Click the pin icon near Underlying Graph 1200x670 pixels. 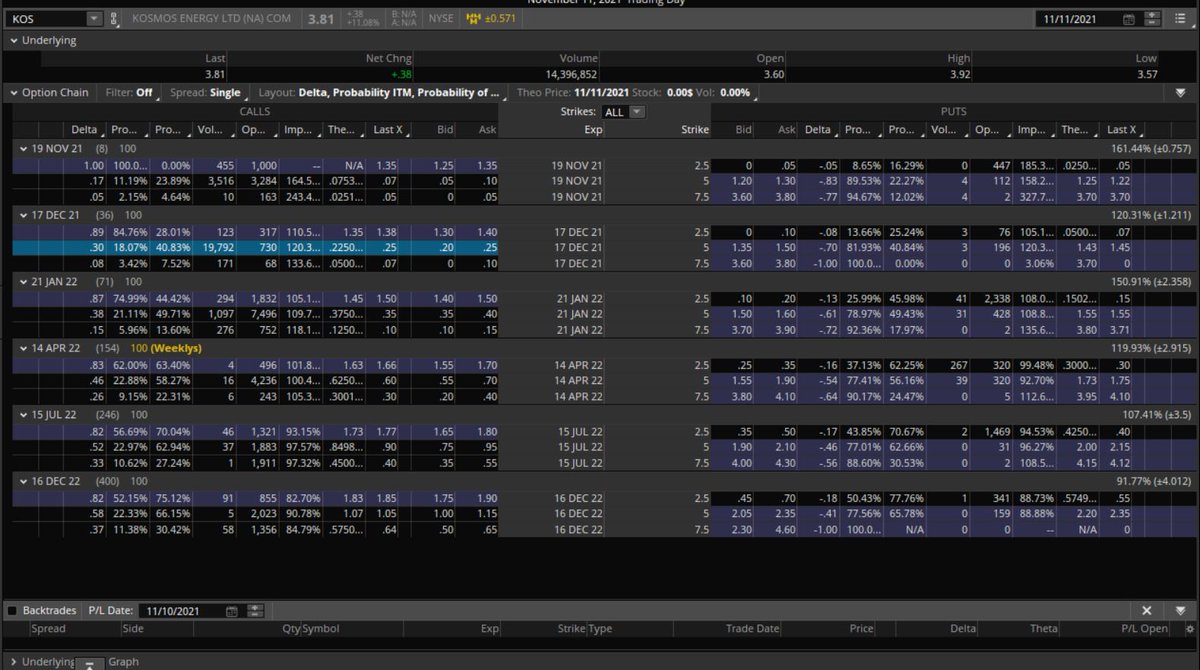point(89,663)
